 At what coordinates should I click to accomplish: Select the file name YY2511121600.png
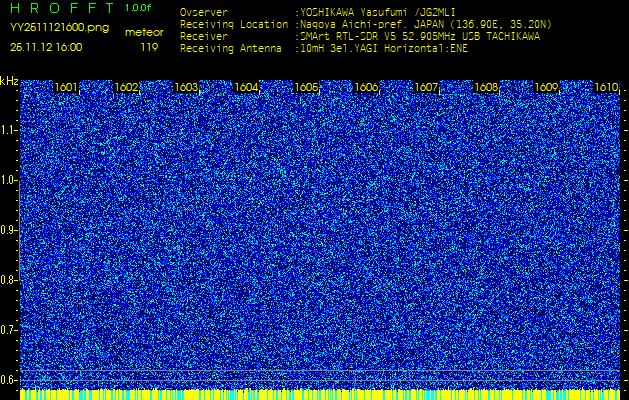coord(59,28)
